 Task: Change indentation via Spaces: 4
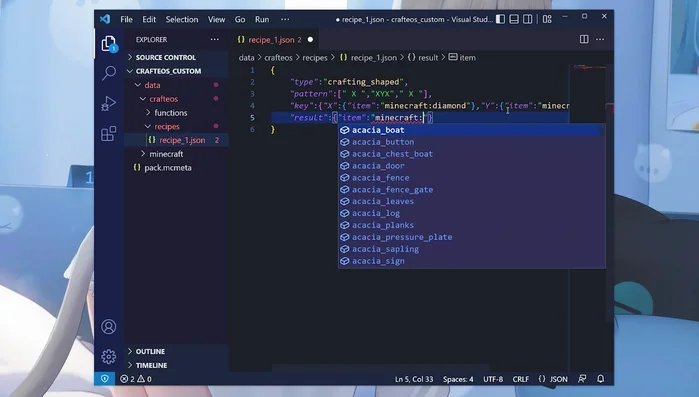(458, 379)
